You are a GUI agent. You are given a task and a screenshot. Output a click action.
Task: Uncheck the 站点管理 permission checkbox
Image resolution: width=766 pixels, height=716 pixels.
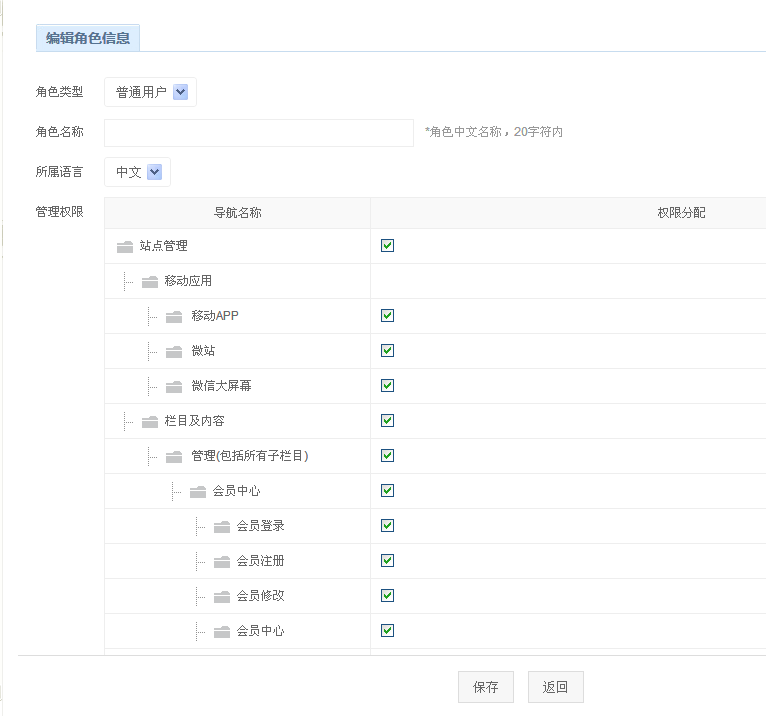388,246
